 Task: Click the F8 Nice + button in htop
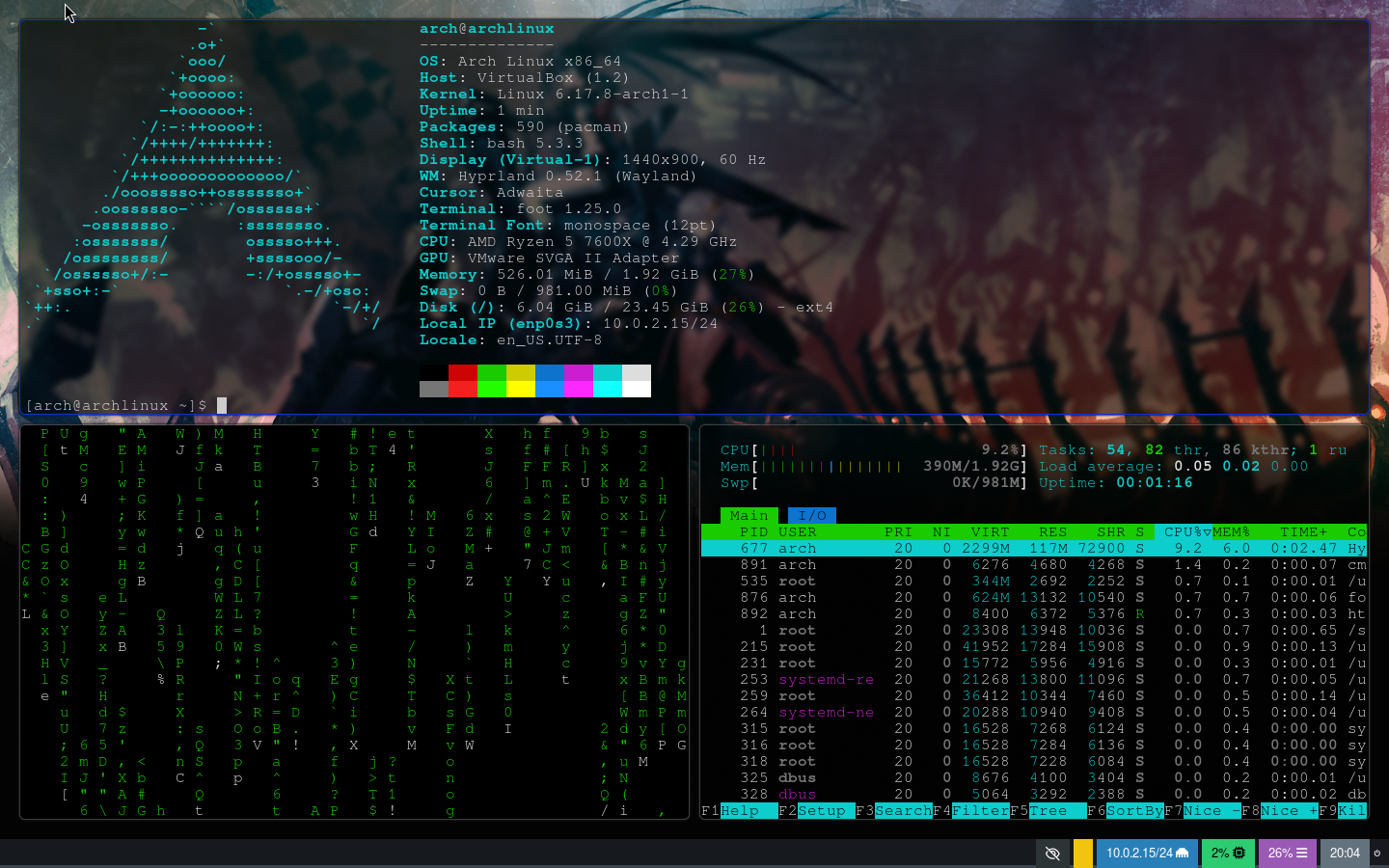click(x=1279, y=811)
